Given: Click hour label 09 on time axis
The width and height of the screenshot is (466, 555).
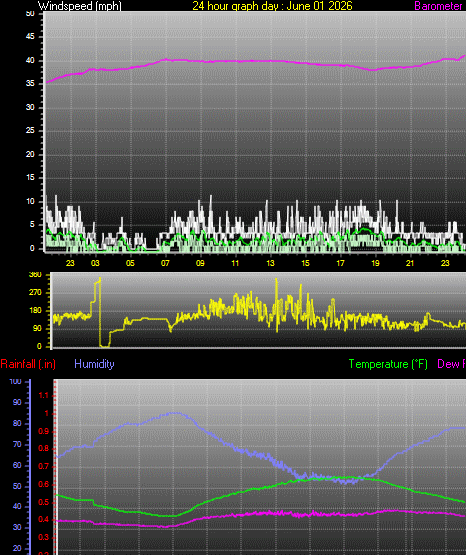Looking at the screenshot, I should (200, 263).
